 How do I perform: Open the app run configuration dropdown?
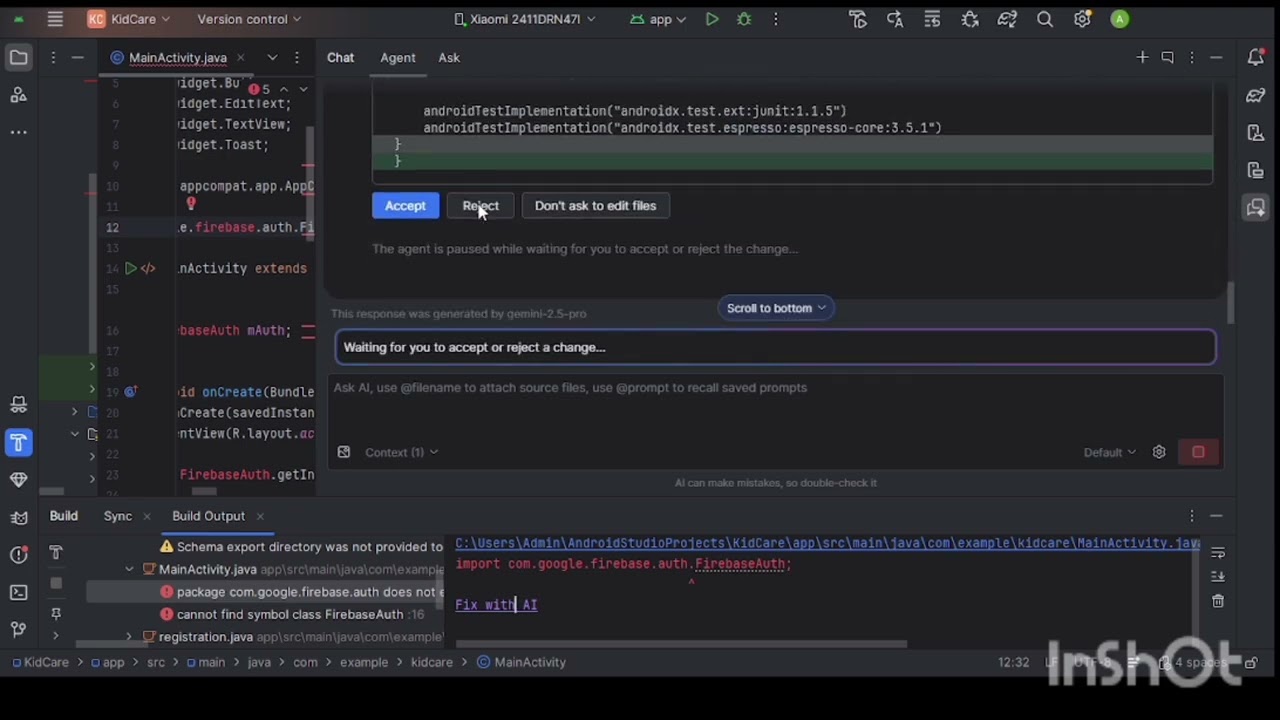660,19
